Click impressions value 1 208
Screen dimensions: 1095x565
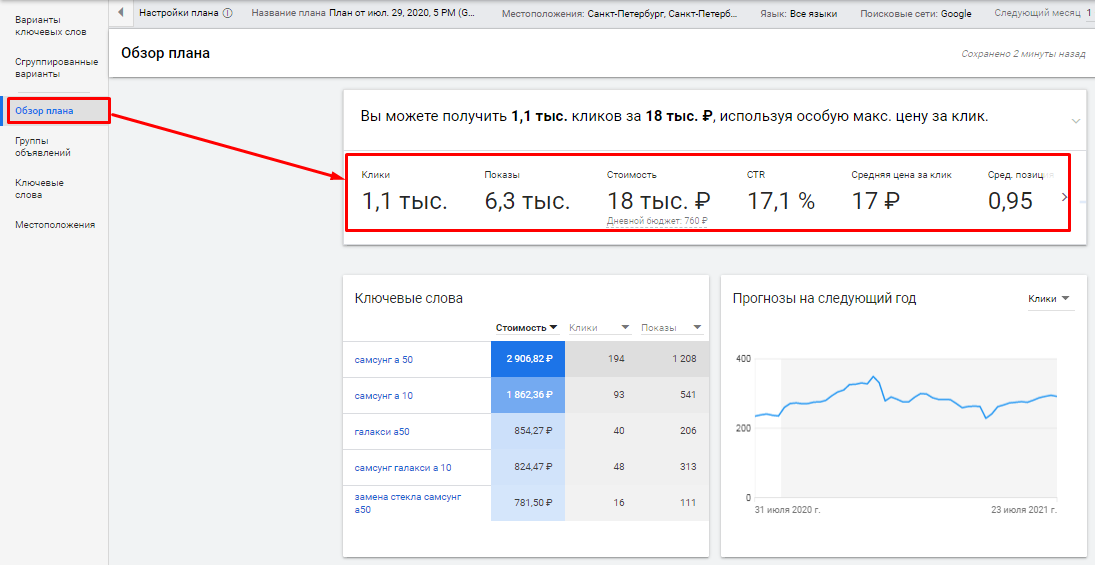[684, 359]
